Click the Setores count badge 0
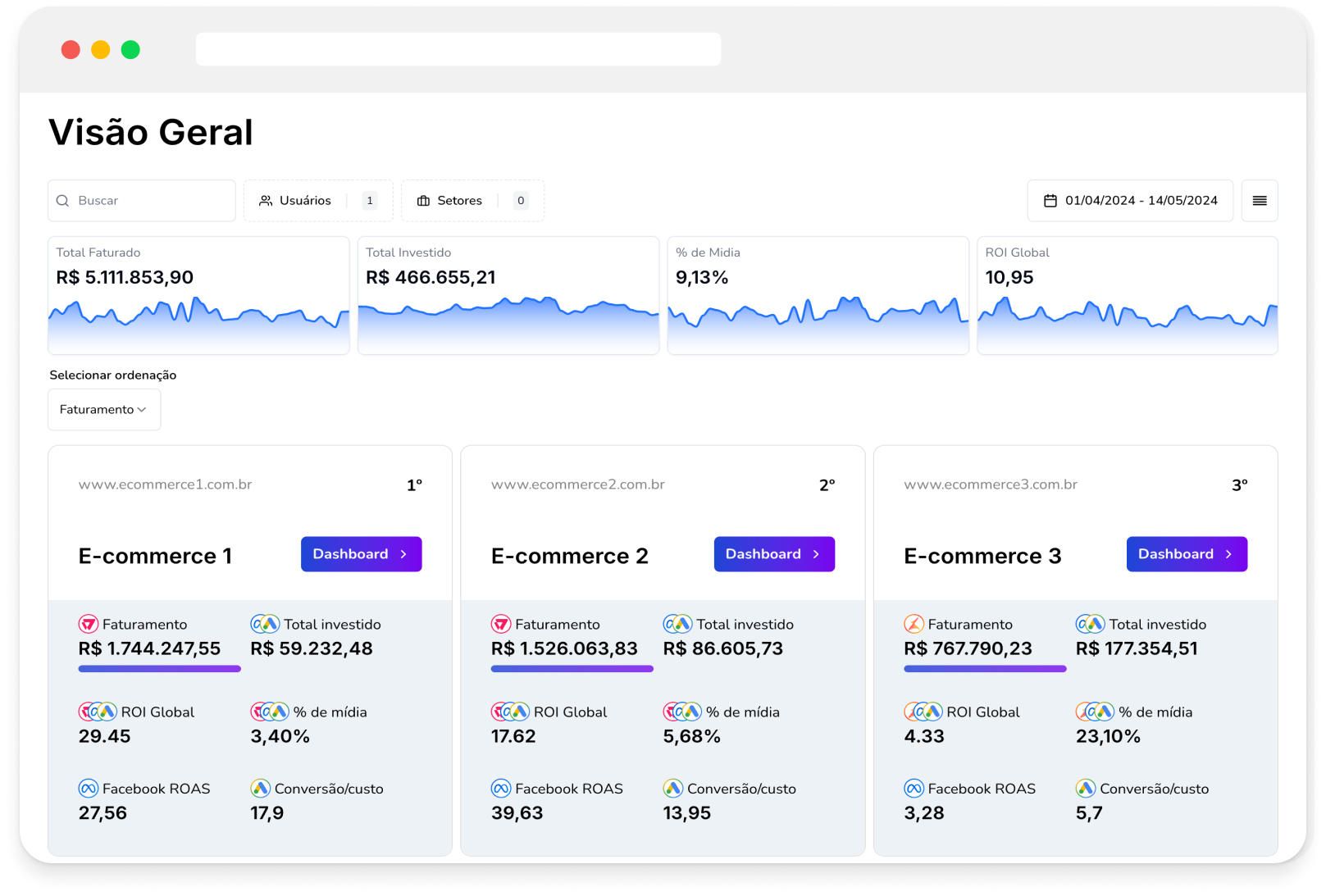 [521, 201]
